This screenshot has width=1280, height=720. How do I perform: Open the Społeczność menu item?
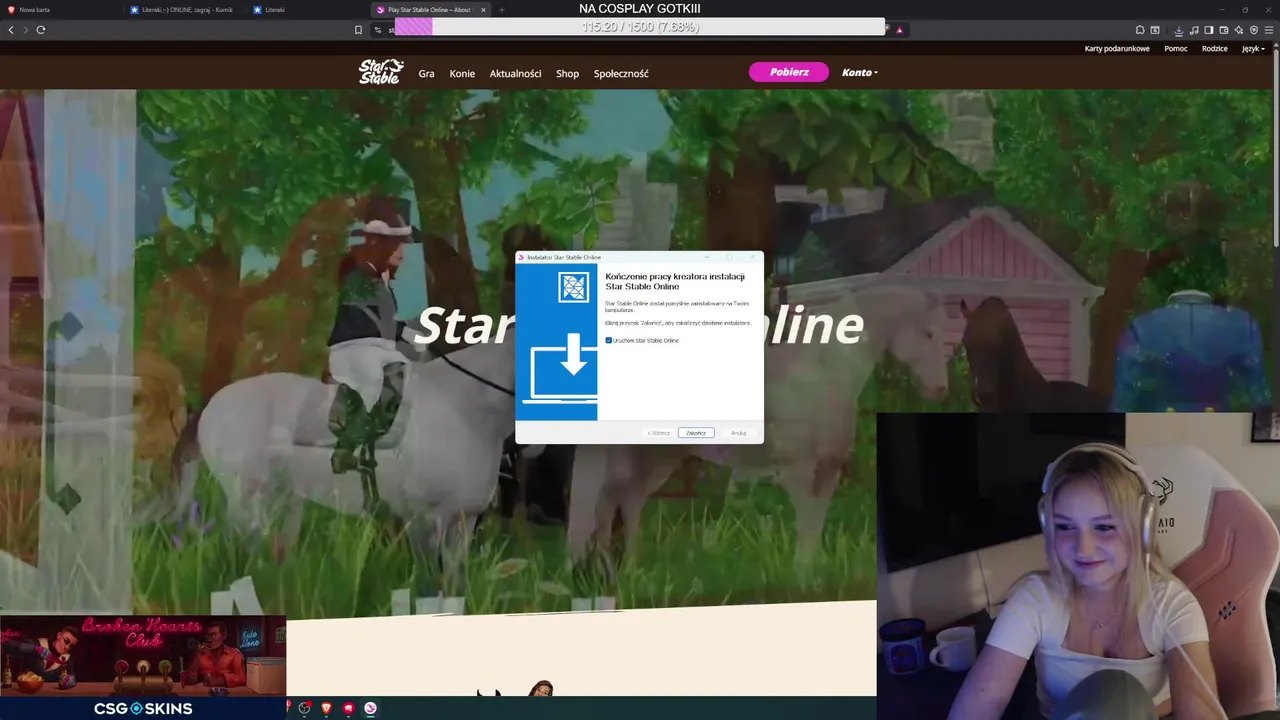point(621,73)
